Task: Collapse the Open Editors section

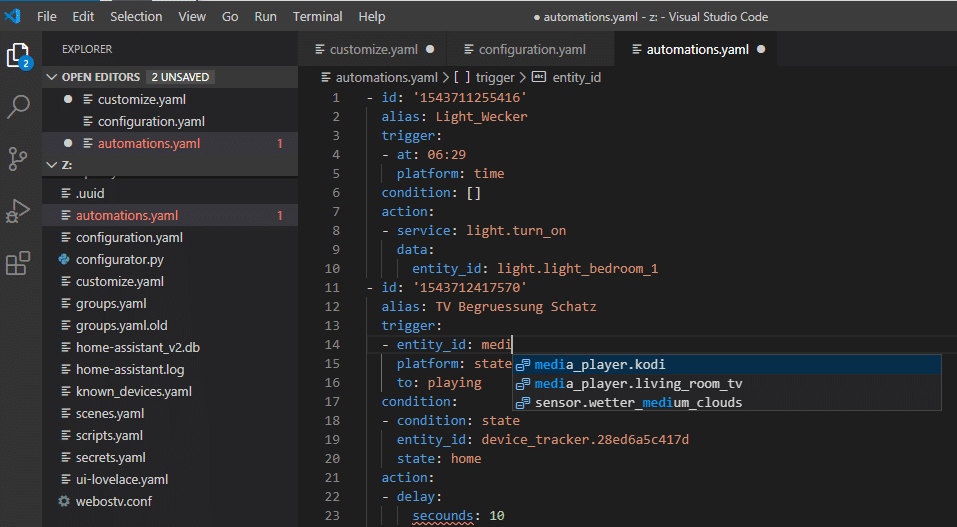Action: point(52,77)
